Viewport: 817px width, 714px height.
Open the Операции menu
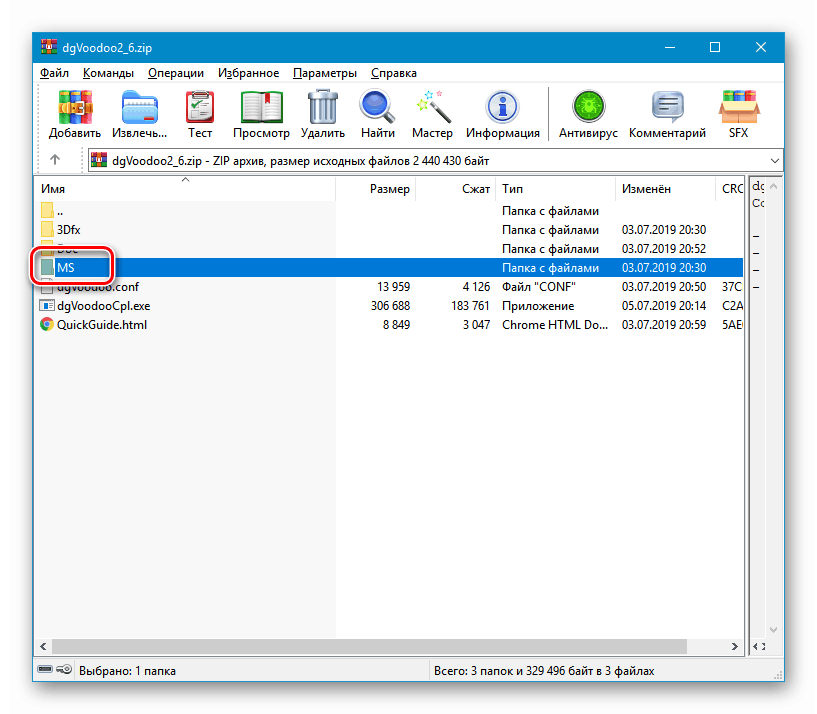tap(176, 73)
